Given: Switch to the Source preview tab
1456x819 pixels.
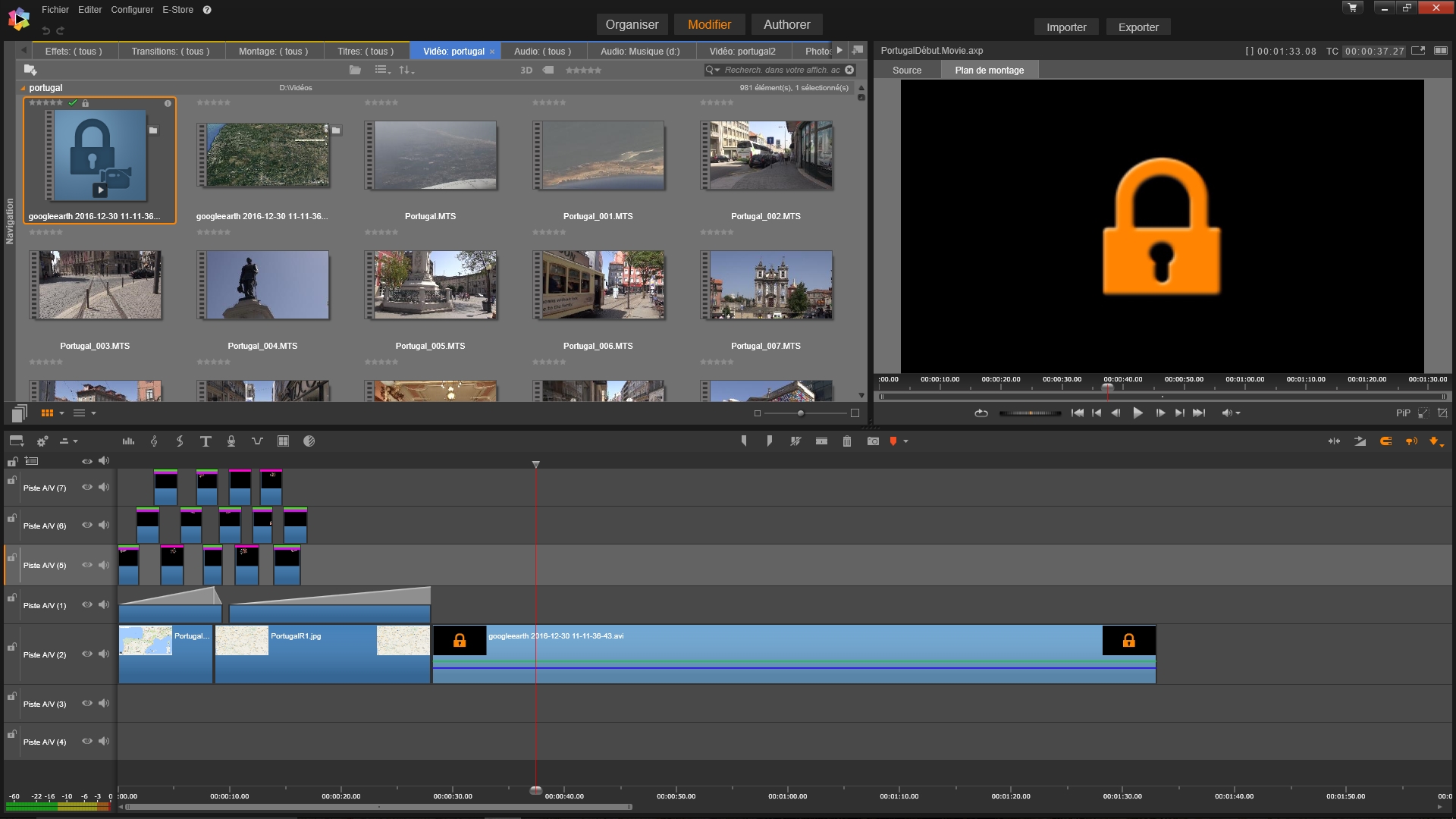Looking at the screenshot, I should point(907,71).
